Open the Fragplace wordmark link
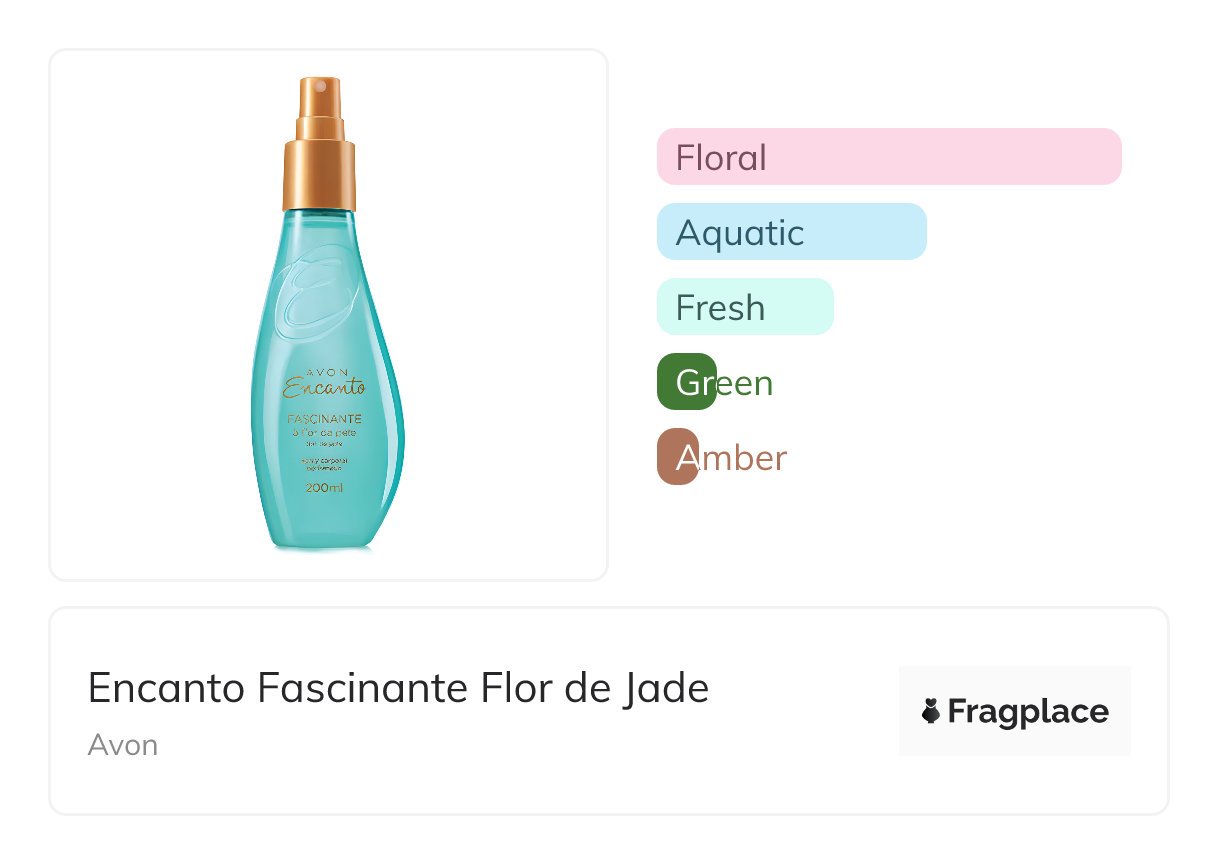 coord(1027,711)
